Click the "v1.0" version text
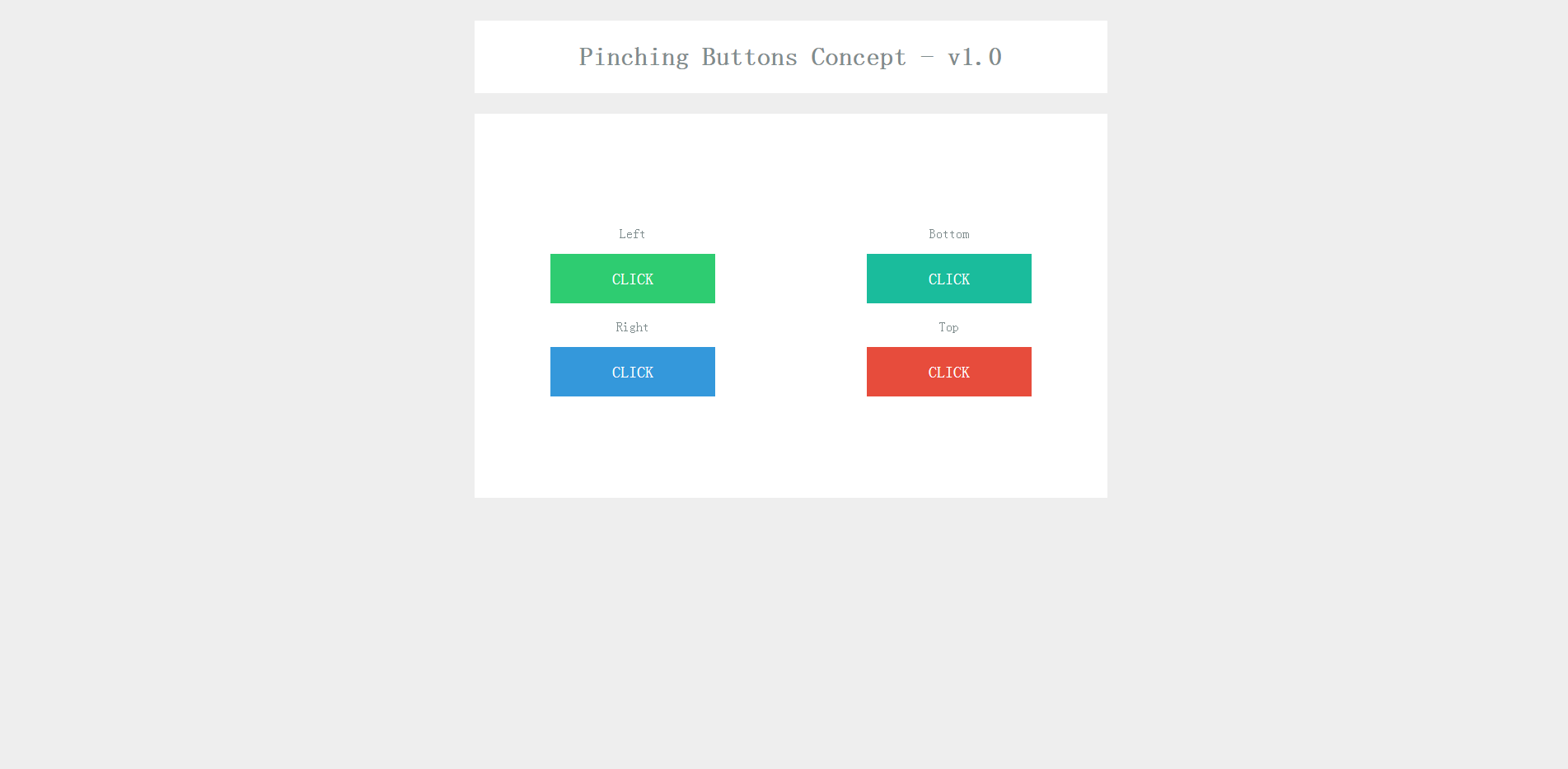Screen dimensions: 1568x769 [975, 57]
